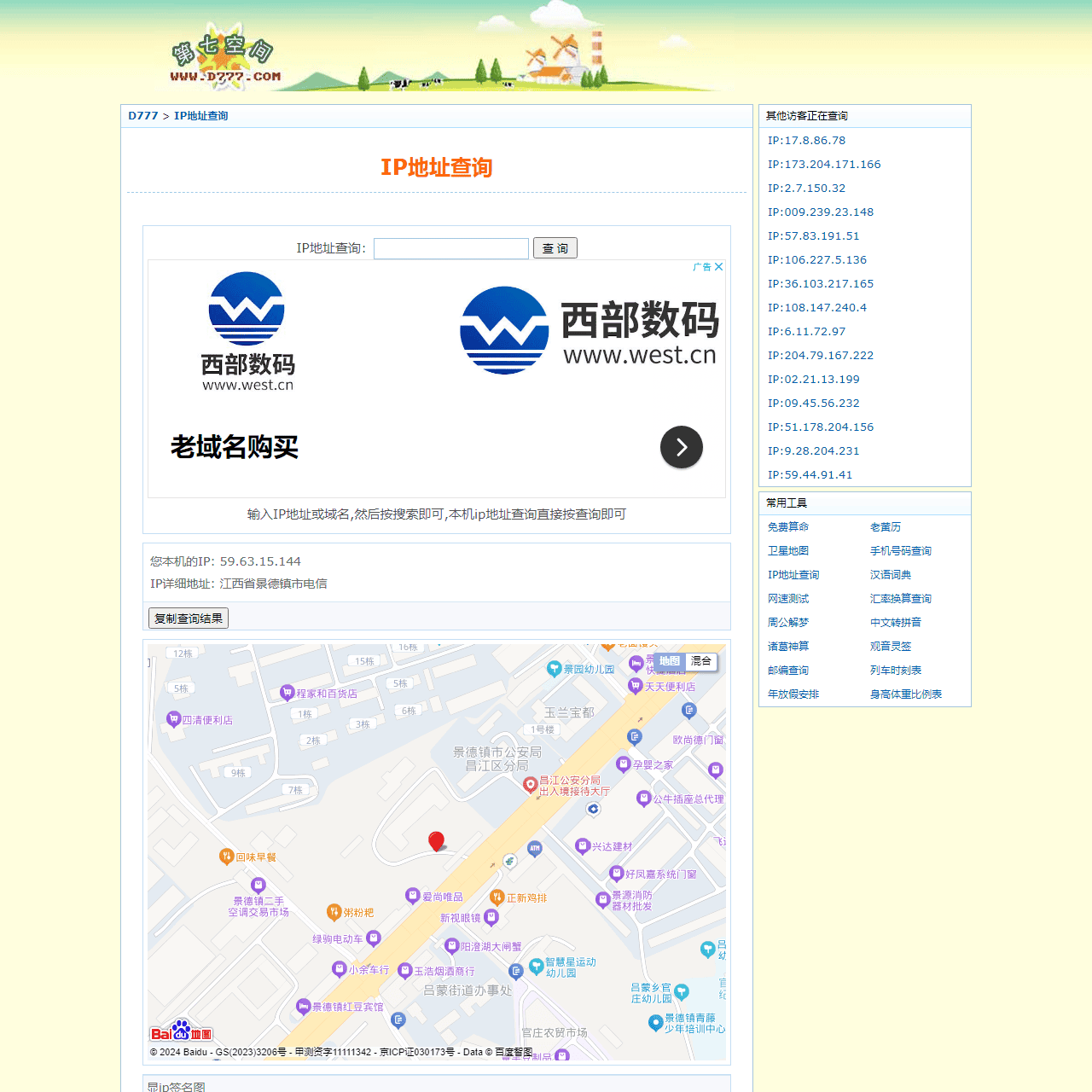The width and height of the screenshot is (1092, 1092).
Task: Click the 昌江公安分局 出入境接待大厅 marker
Action: coord(530,784)
